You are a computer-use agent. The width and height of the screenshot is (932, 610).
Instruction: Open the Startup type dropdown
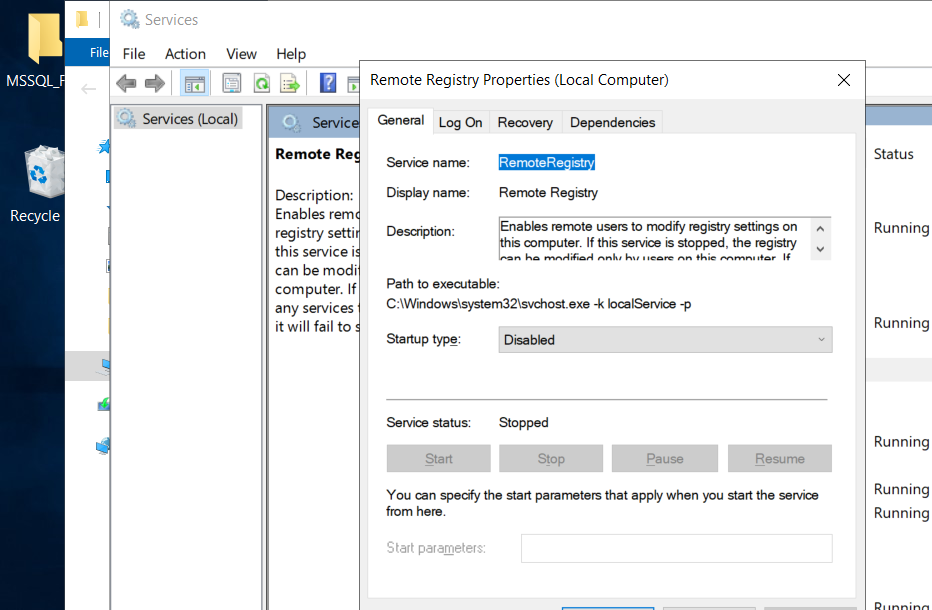(665, 339)
